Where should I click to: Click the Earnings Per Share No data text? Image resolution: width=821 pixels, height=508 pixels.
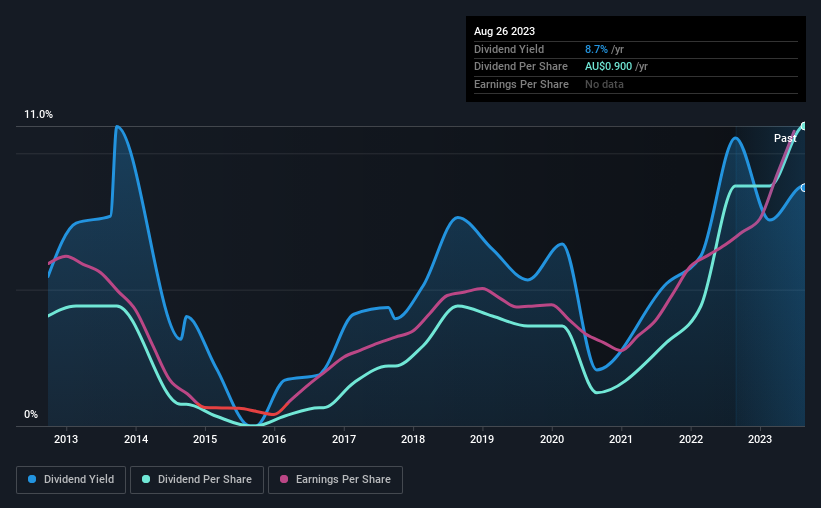(604, 84)
